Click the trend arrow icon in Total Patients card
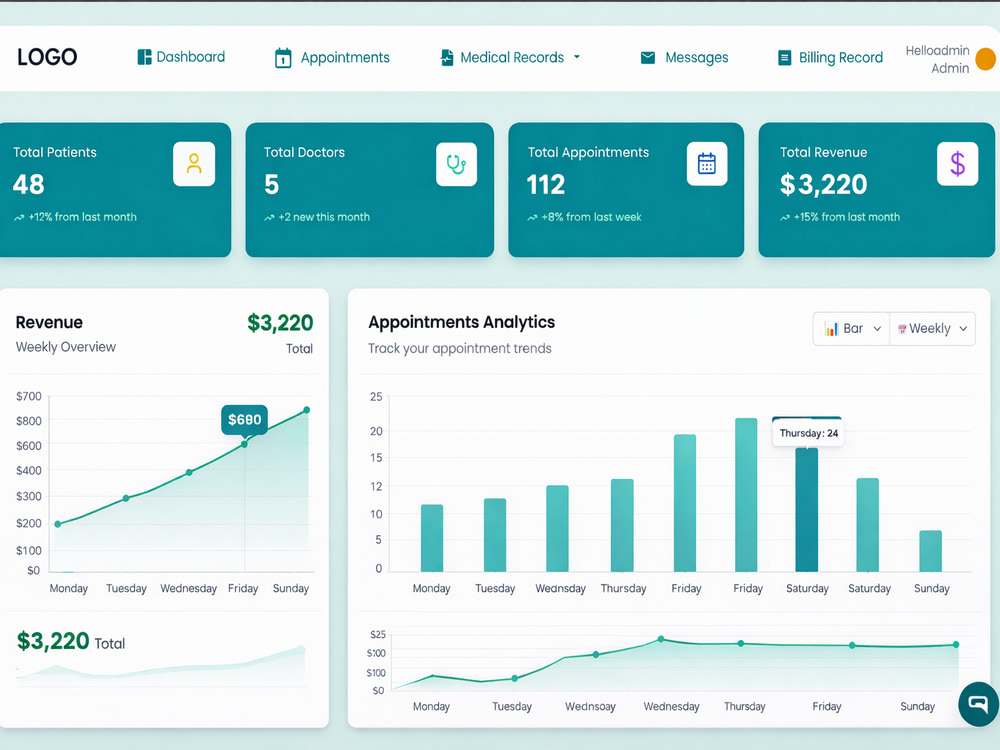1000x750 pixels. click(x=19, y=217)
